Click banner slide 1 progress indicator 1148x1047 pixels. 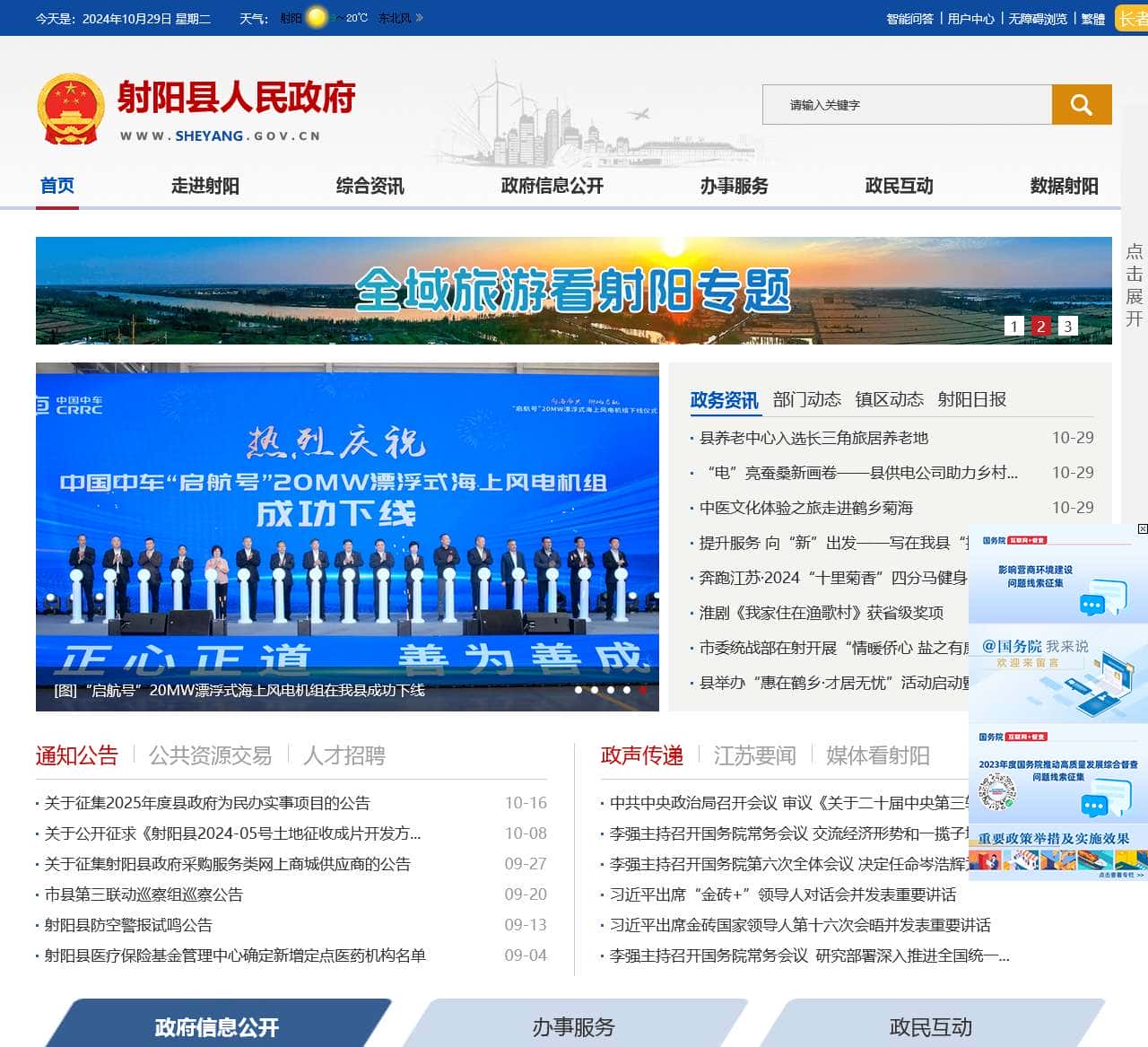[x=1013, y=327]
